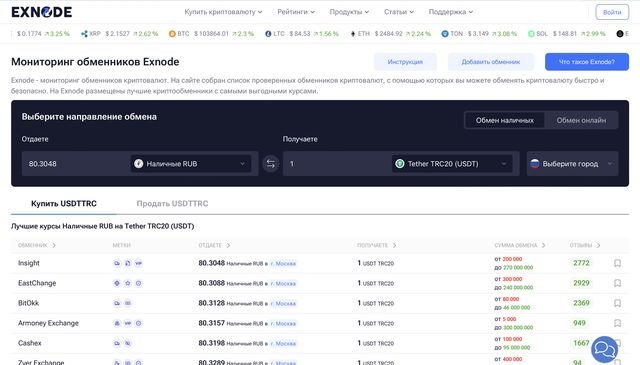
Task: Sort by the Получаете column
Action: [x=376, y=245]
